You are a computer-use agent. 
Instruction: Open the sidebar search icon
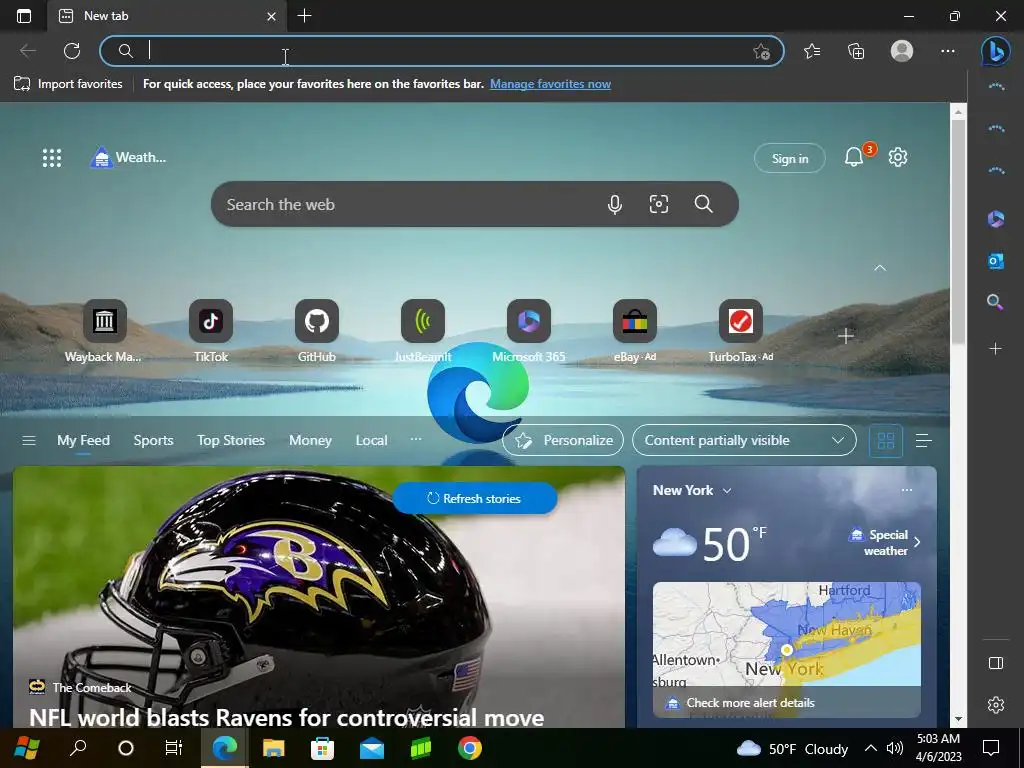995,302
